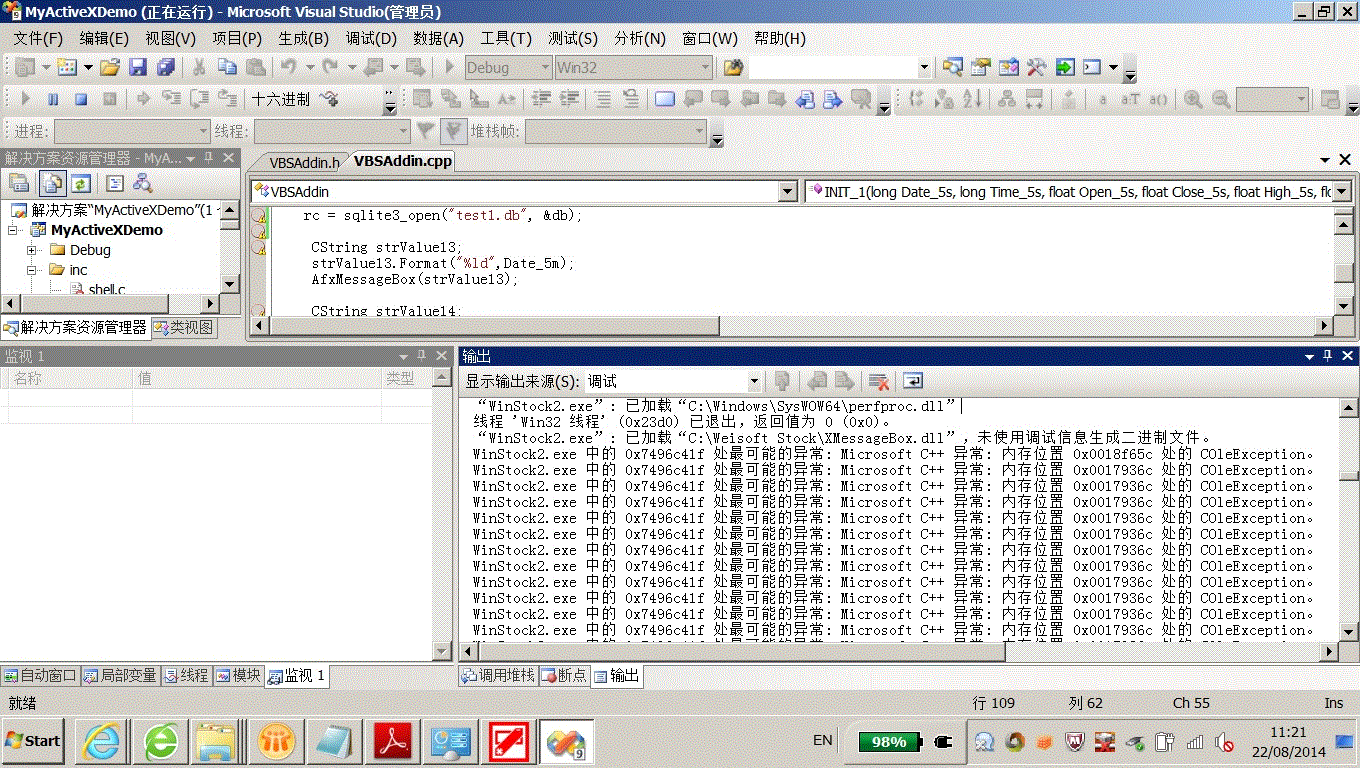Screen dimensions: 1360x768
Task: Switch to the 调用堆栈 tab
Action: (497, 676)
